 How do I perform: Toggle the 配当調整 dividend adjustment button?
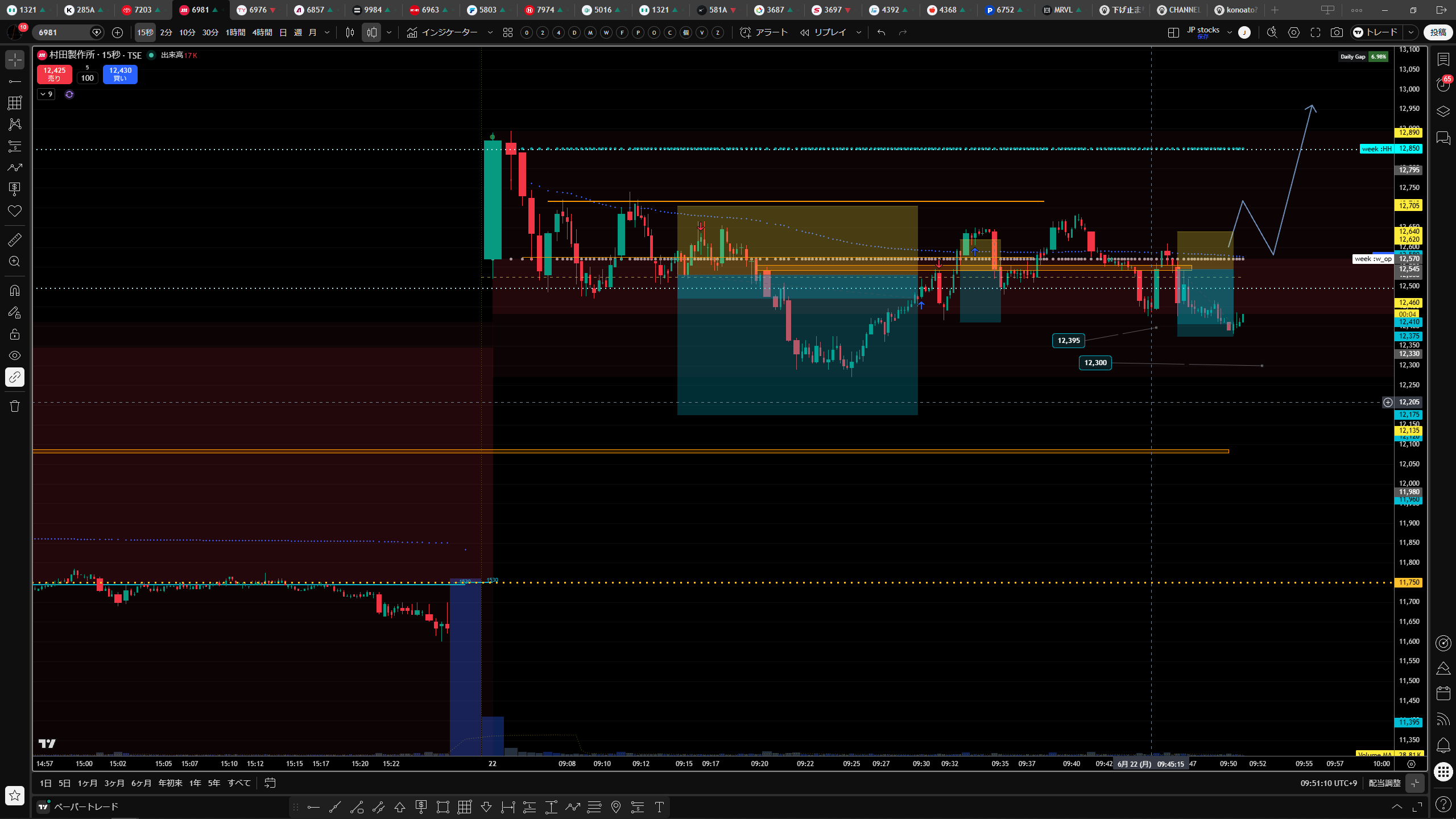[x=1384, y=783]
